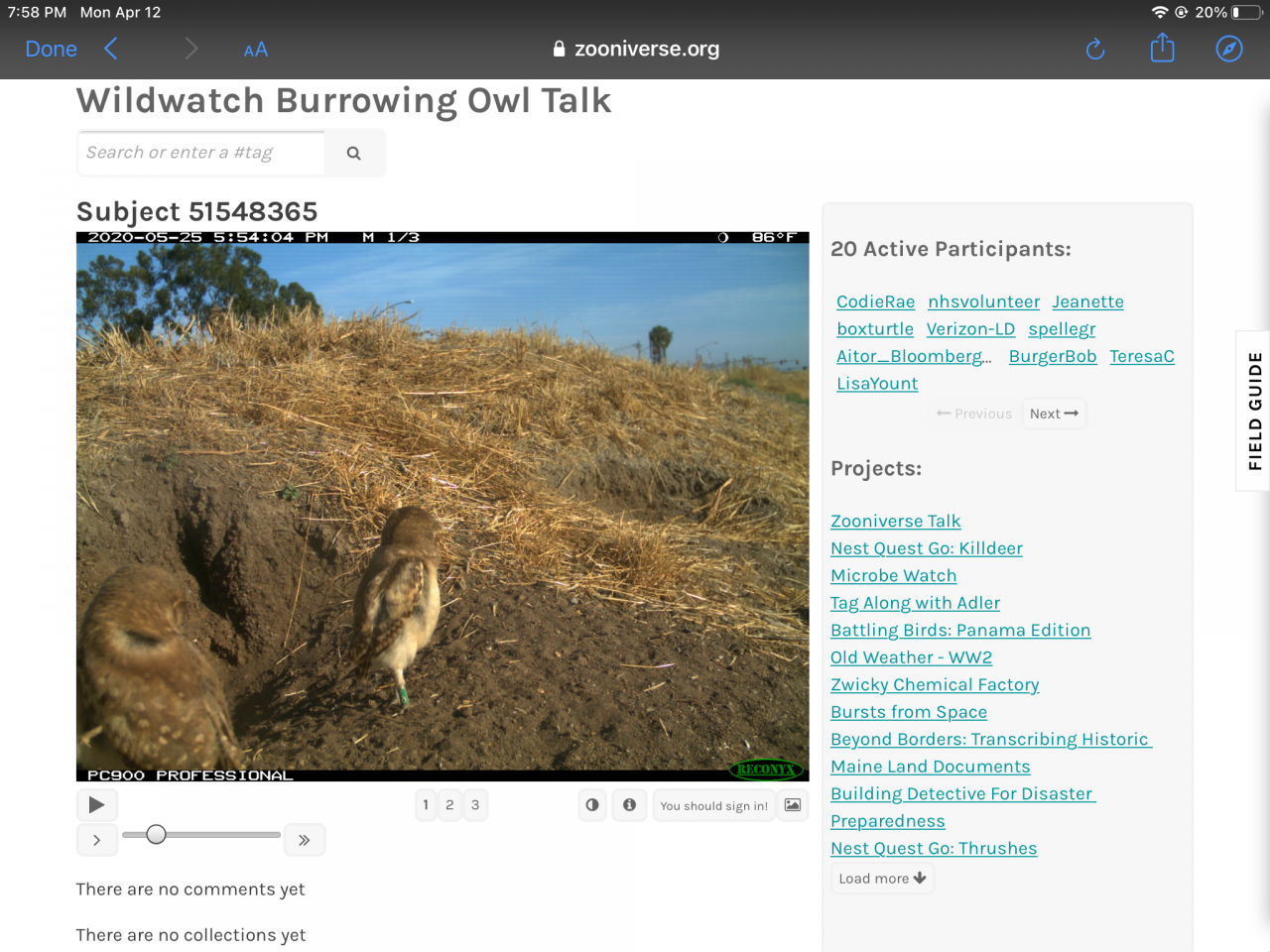Open Zwicky Chemical Factory project
Image resolution: width=1270 pixels, height=952 pixels.
point(935,685)
